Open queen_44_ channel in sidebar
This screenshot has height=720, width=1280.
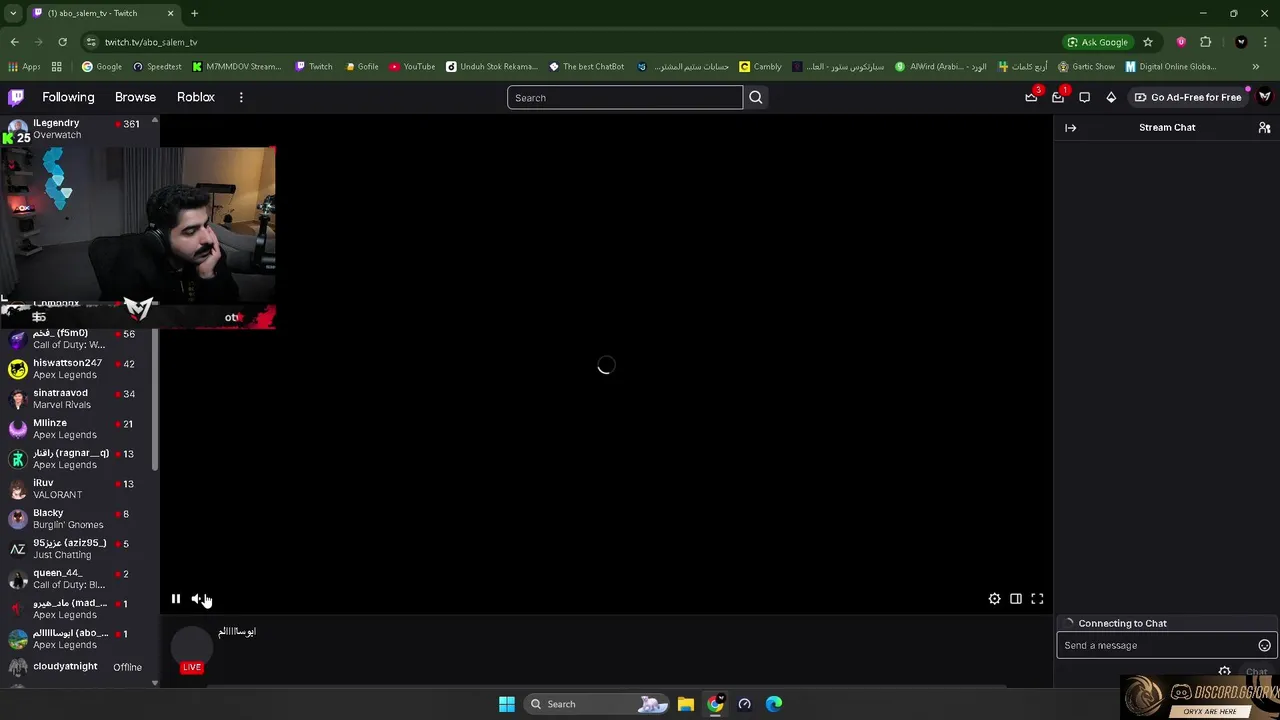click(78, 579)
